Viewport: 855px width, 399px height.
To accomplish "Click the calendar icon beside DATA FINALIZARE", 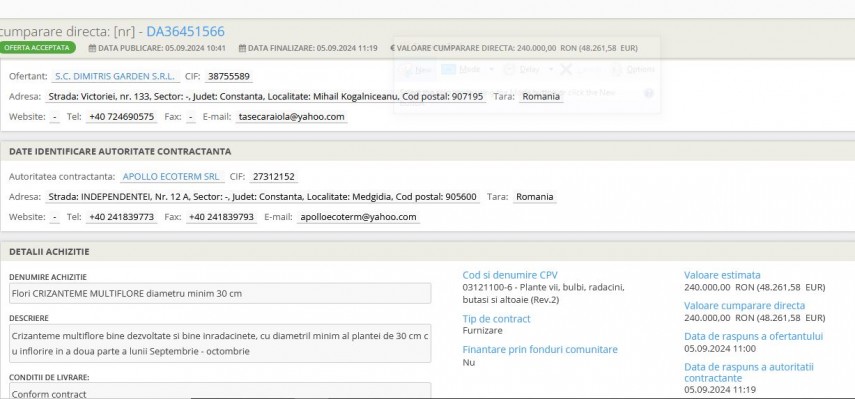I will 242,48.
